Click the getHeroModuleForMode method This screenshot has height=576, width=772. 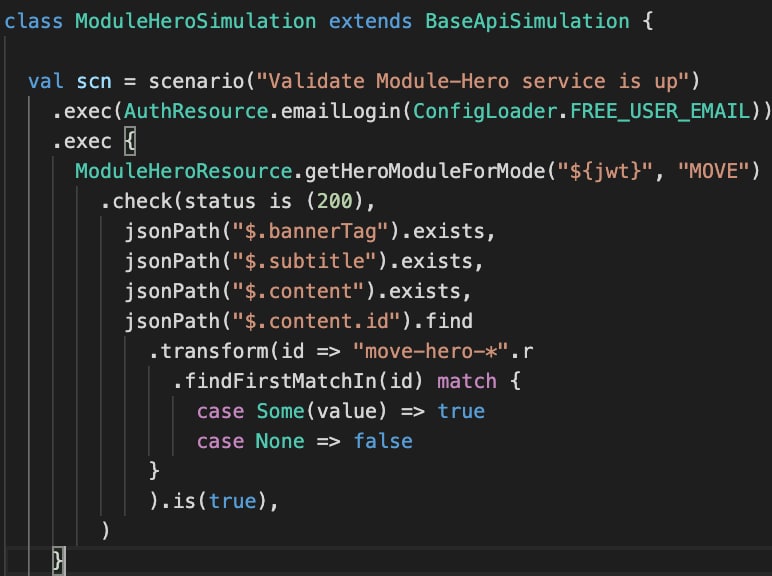[x=425, y=171]
